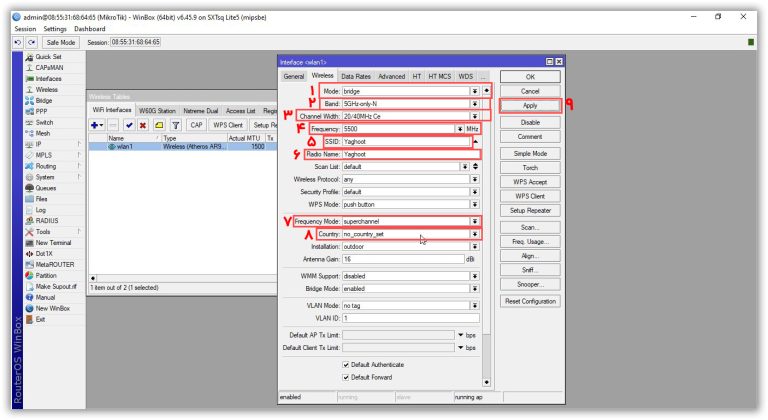Toggle the Default Forward checkbox

pyautogui.click(x=347, y=378)
